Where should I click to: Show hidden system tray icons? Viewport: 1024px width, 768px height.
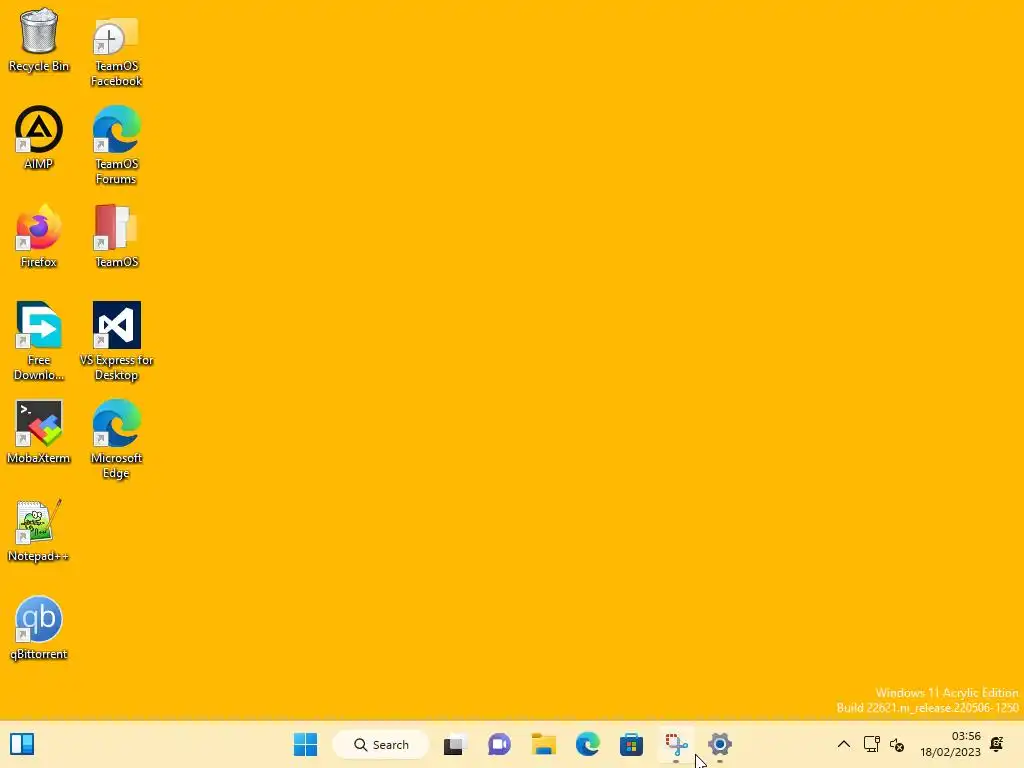tap(844, 744)
